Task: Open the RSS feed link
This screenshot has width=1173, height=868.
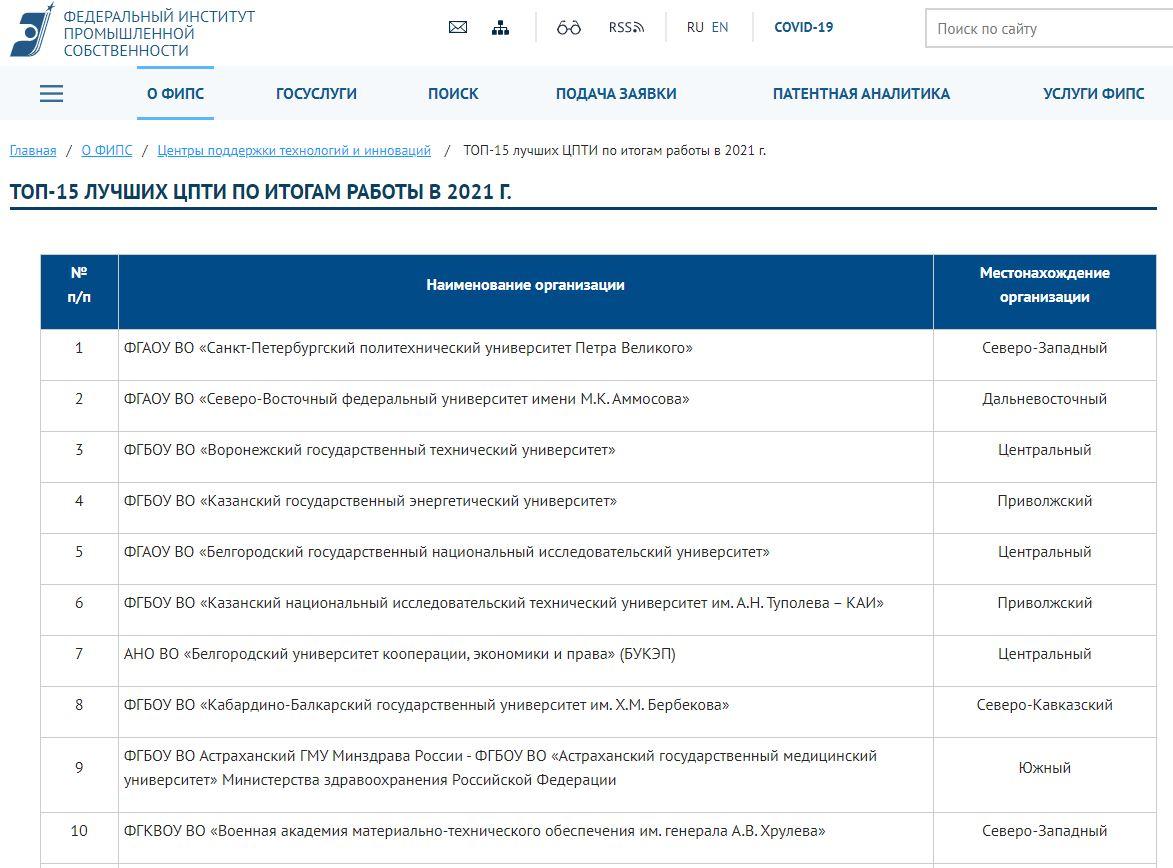Action: (x=626, y=28)
